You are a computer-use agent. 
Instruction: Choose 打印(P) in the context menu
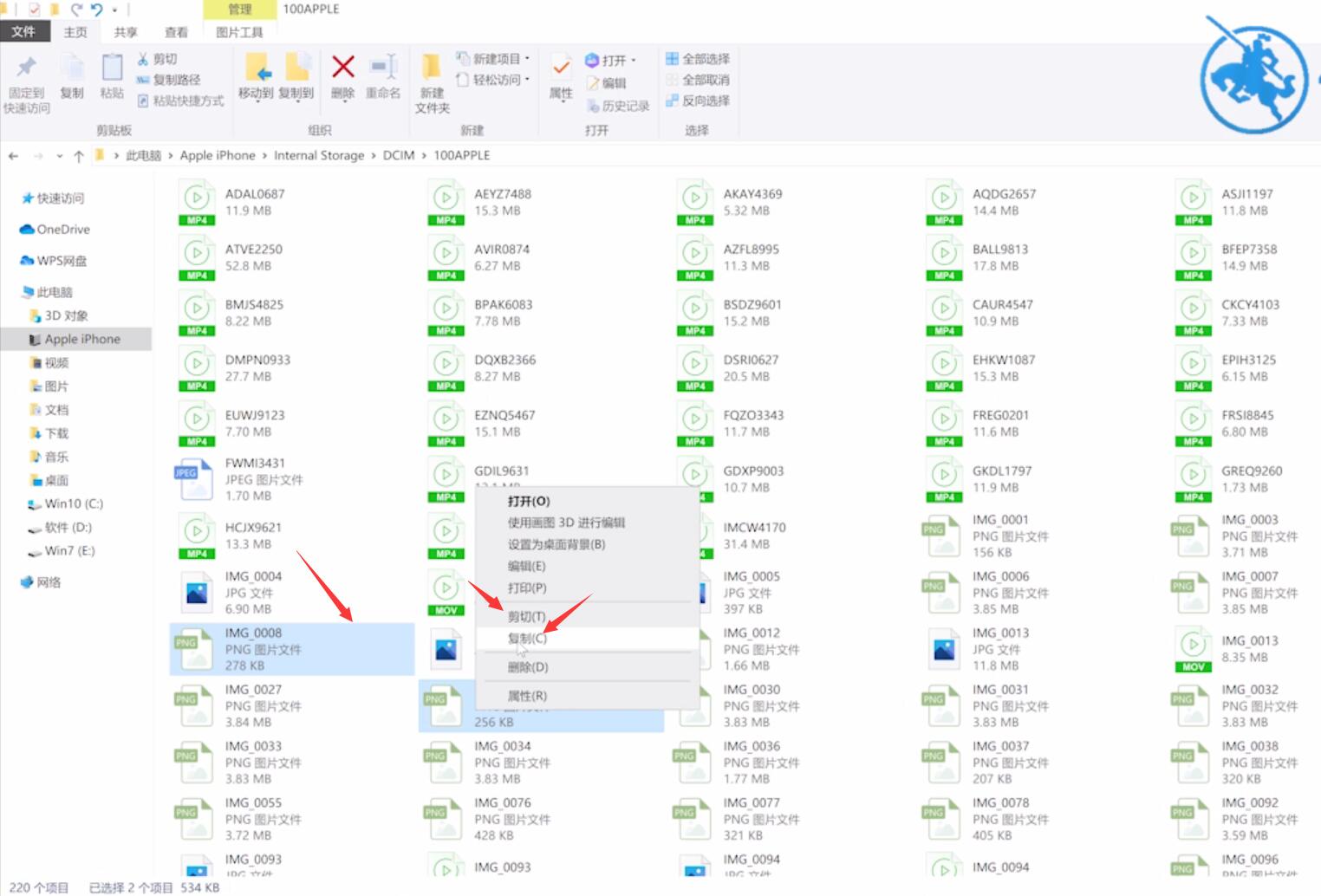[588, 588]
